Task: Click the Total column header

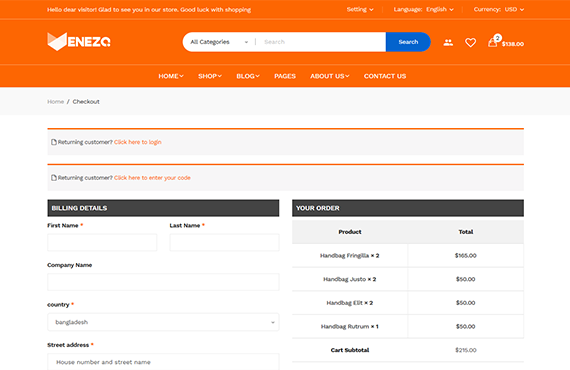Action: [x=466, y=232]
